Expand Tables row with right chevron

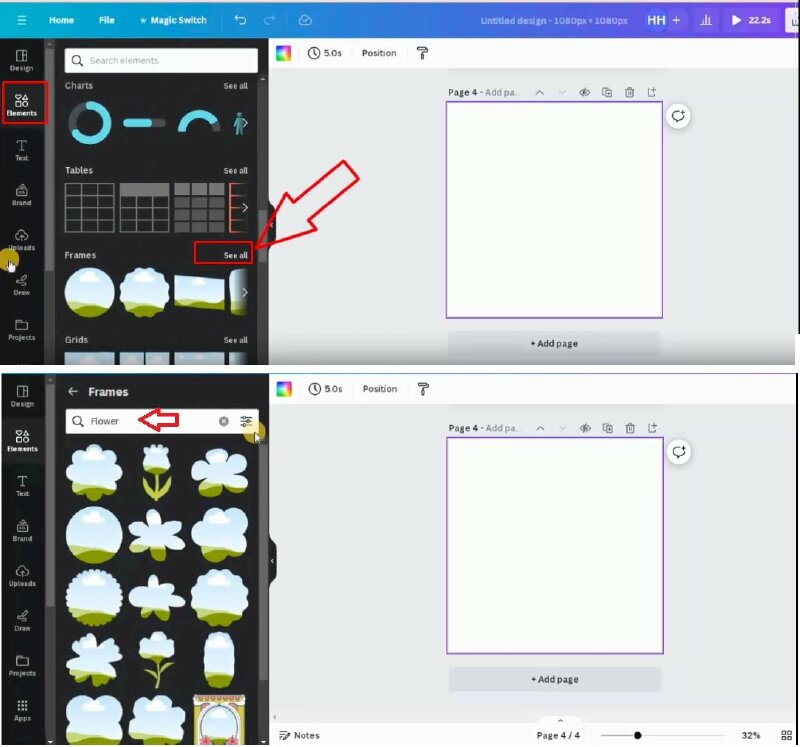click(x=244, y=207)
